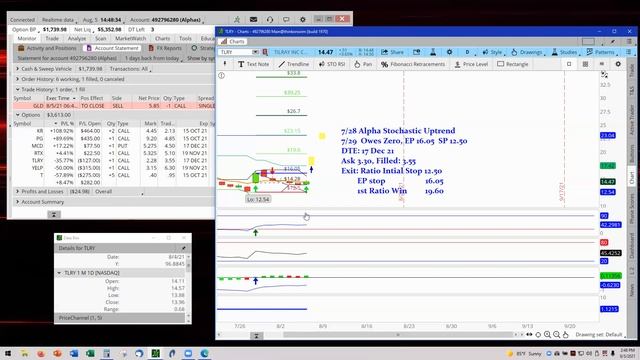Open messages envelope icon in main window

(x=253, y=19)
